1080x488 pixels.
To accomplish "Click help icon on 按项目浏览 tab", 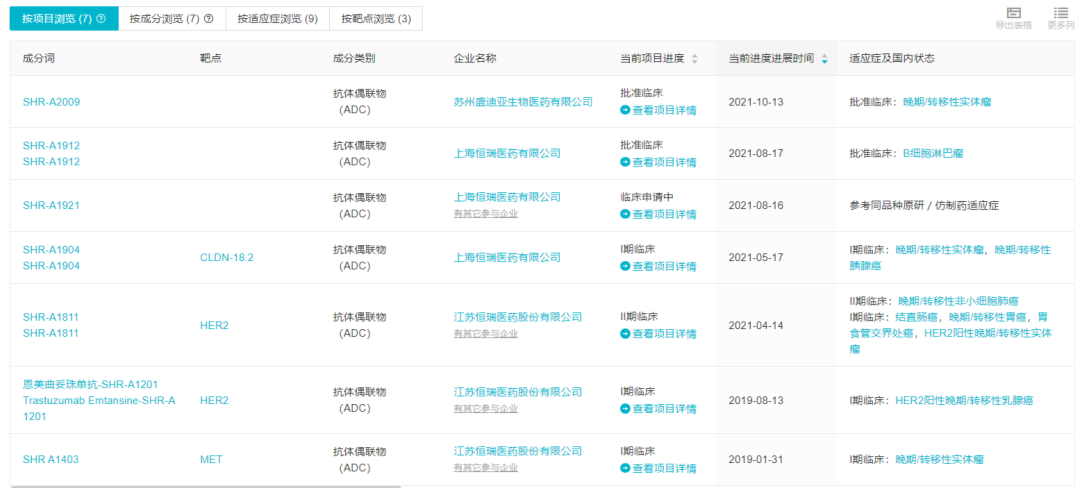I will (x=101, y=19).
